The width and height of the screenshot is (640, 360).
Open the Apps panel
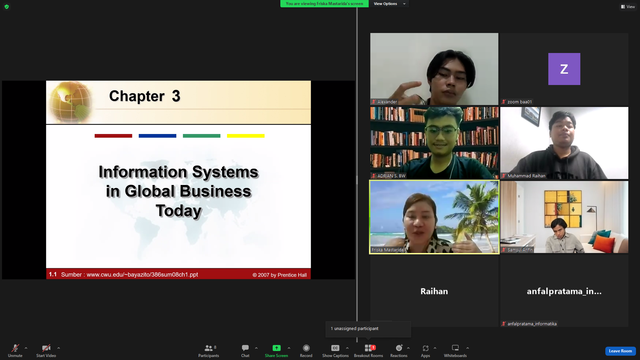[x=425, y=351]
